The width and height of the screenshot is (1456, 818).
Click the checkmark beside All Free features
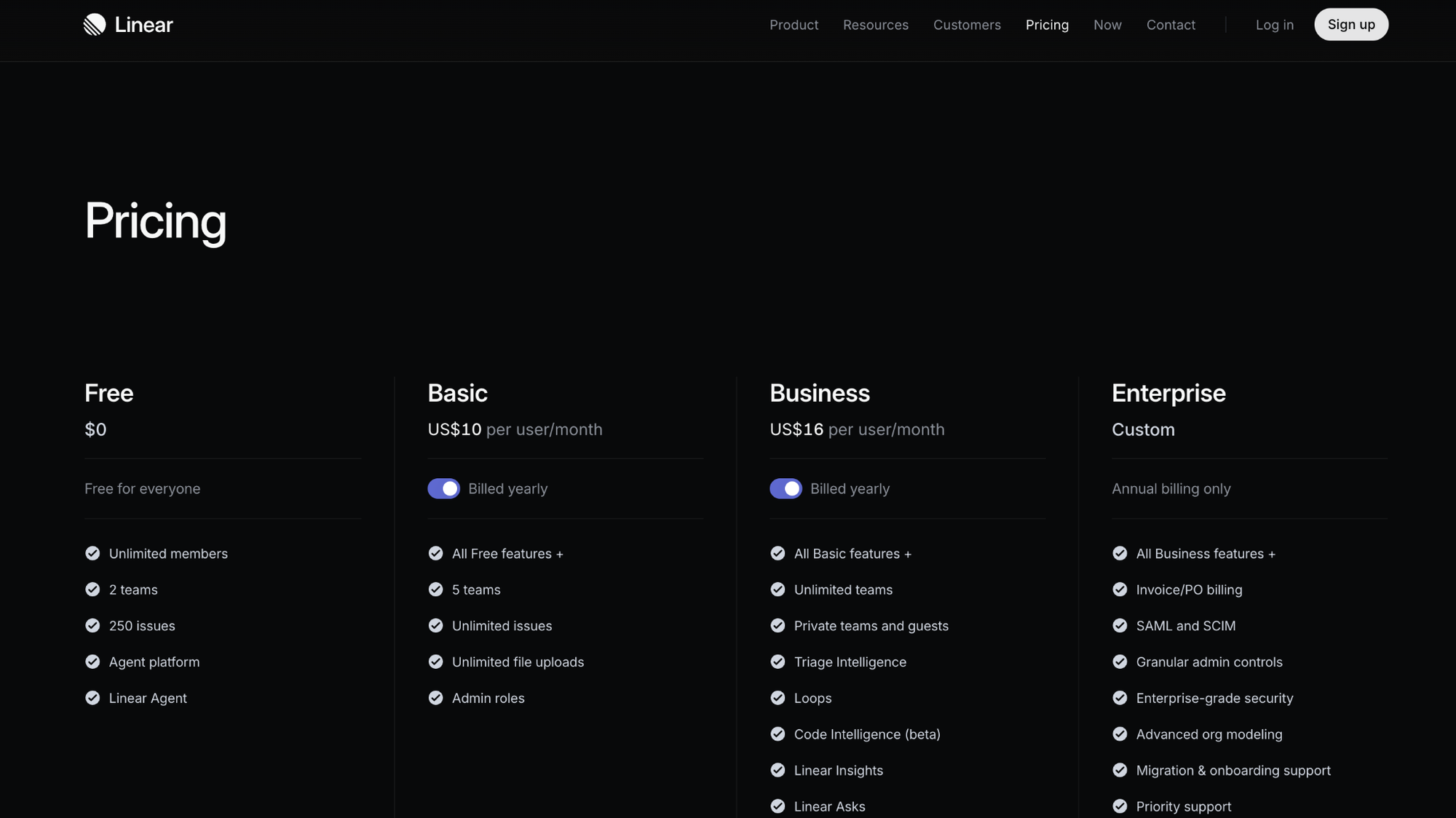point(435,553)
